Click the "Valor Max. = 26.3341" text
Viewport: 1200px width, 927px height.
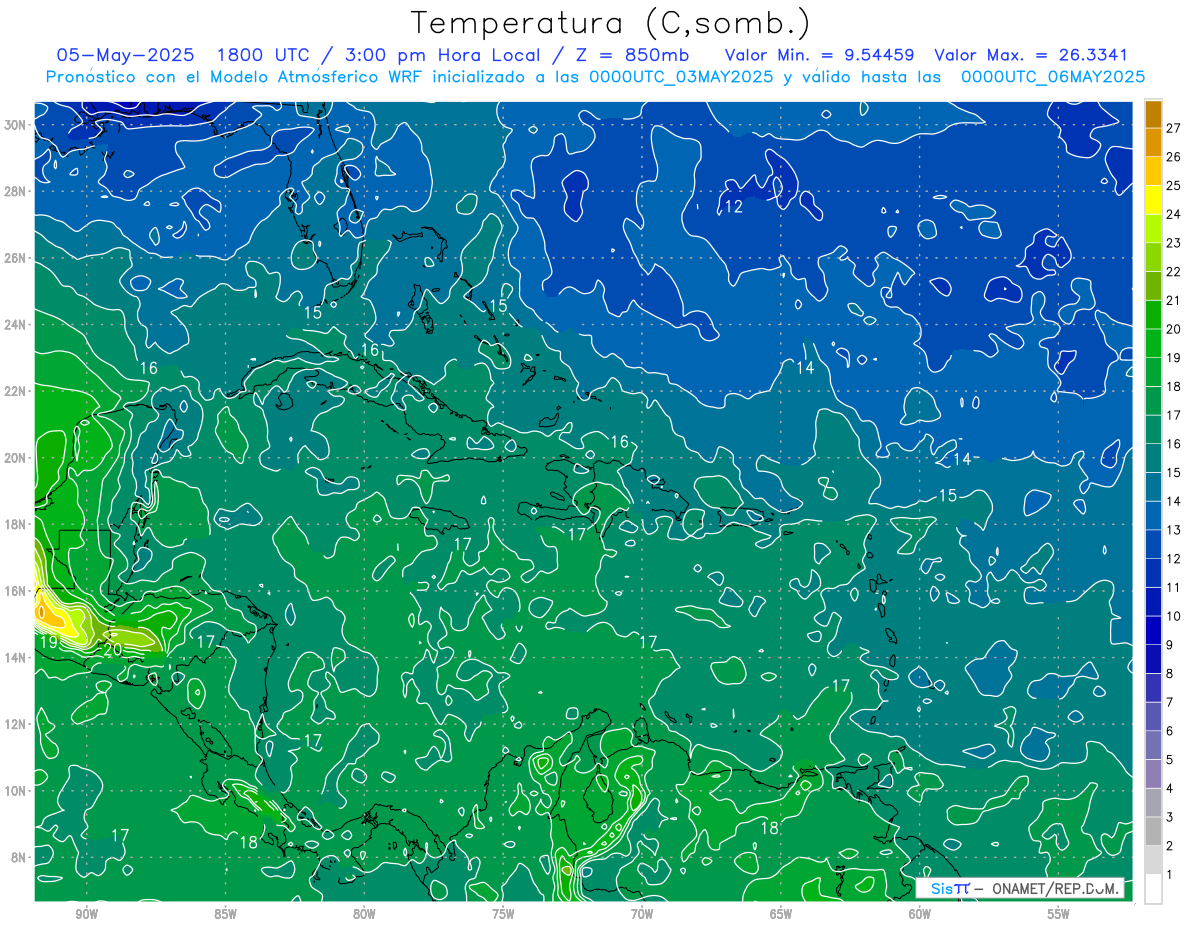tap(1031, 55)
